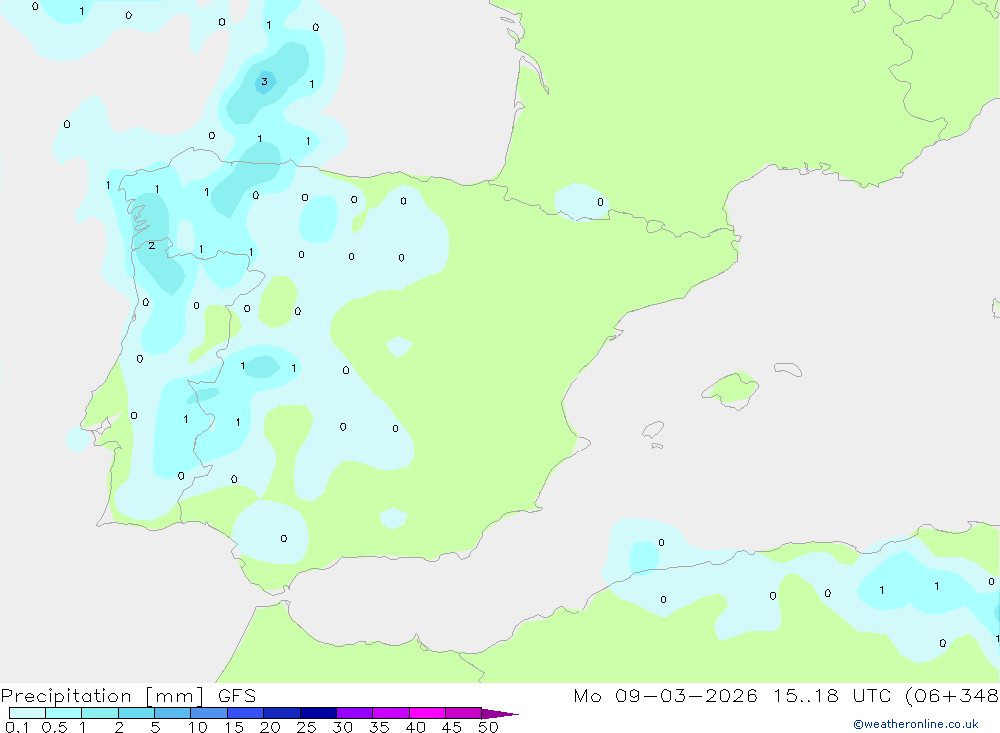This screenshot has height=733, width=1000.
Task: Click the above-50 mm arrow tip in legend
Action: (x=499, y=713)
